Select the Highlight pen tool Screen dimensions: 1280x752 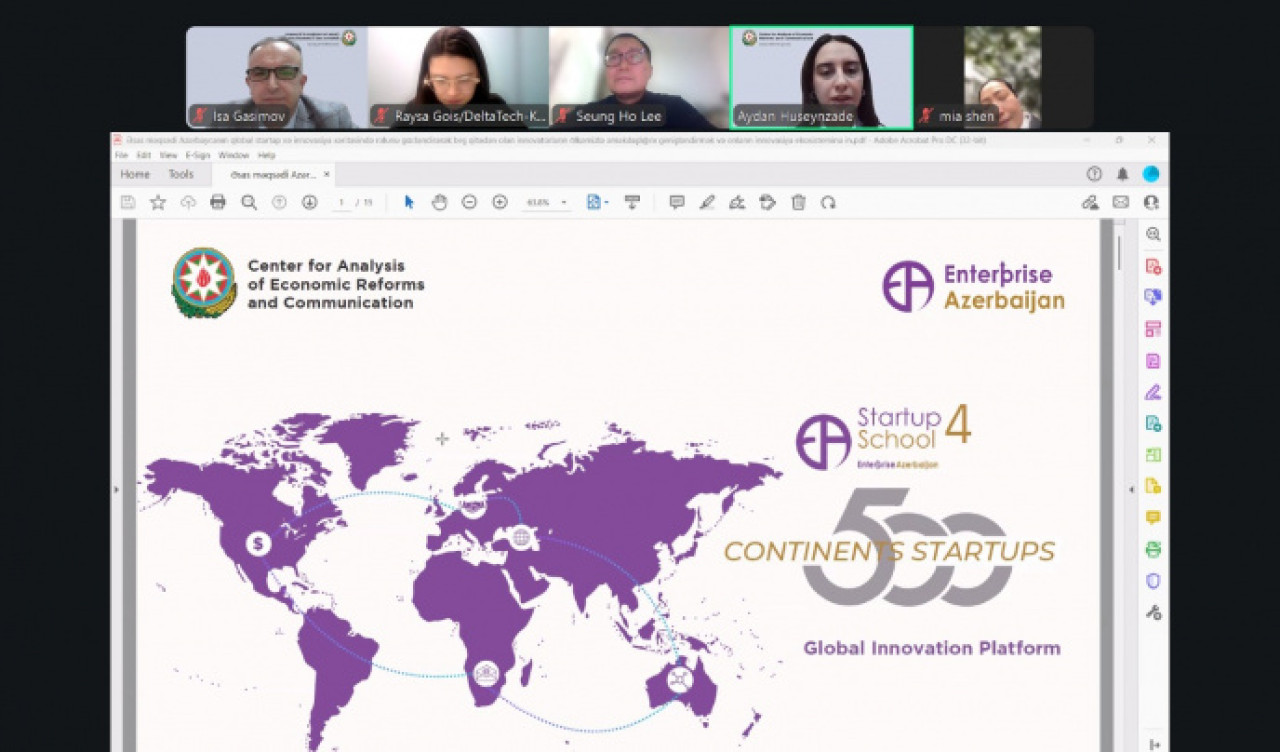pyautogui.click(x=707, y=202)
